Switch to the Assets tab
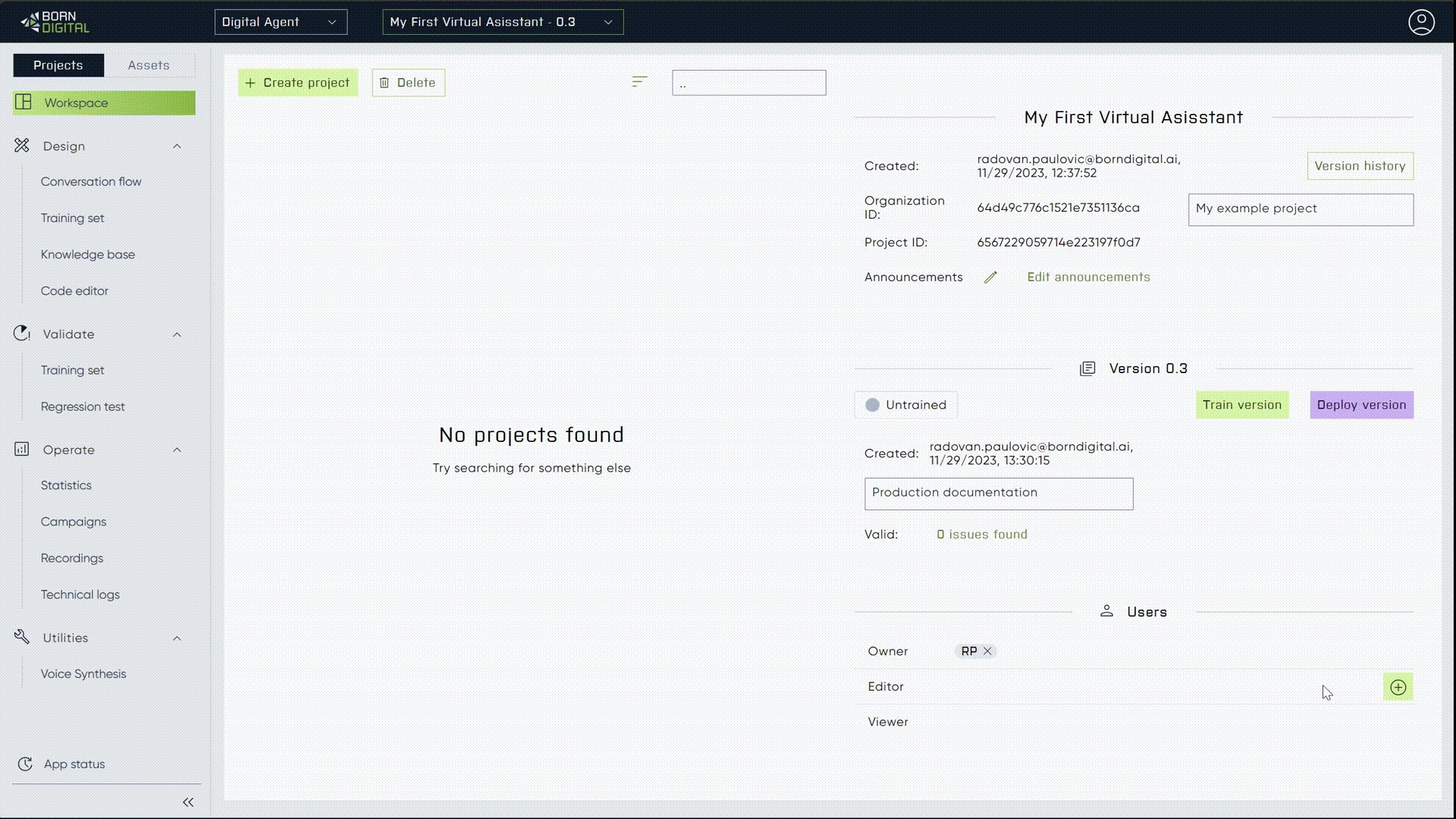Viewport: 1456px width, 819px height. point(149,65)
